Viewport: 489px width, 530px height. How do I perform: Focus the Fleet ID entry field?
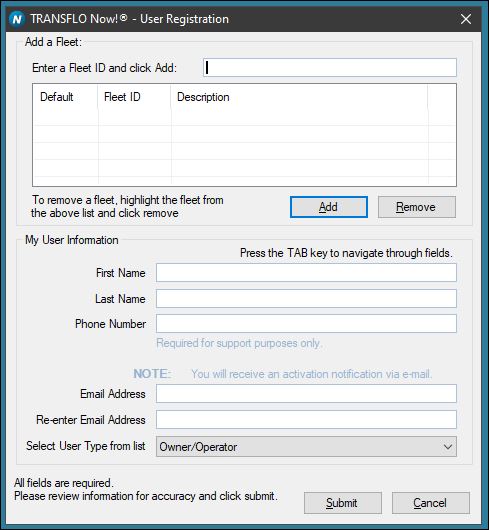point(330,68)
